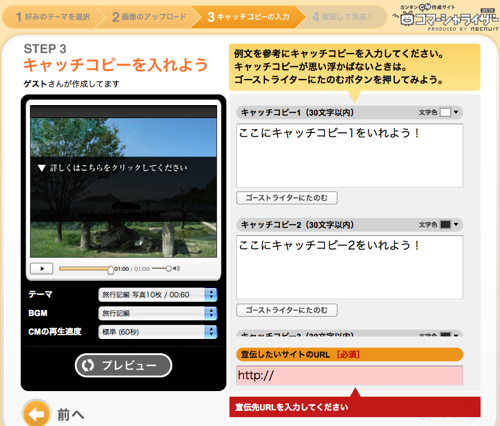Click second ゴーストライターにたのむ button
The height and width of the screenshot is (426, 500).
(x=287, y=310)
